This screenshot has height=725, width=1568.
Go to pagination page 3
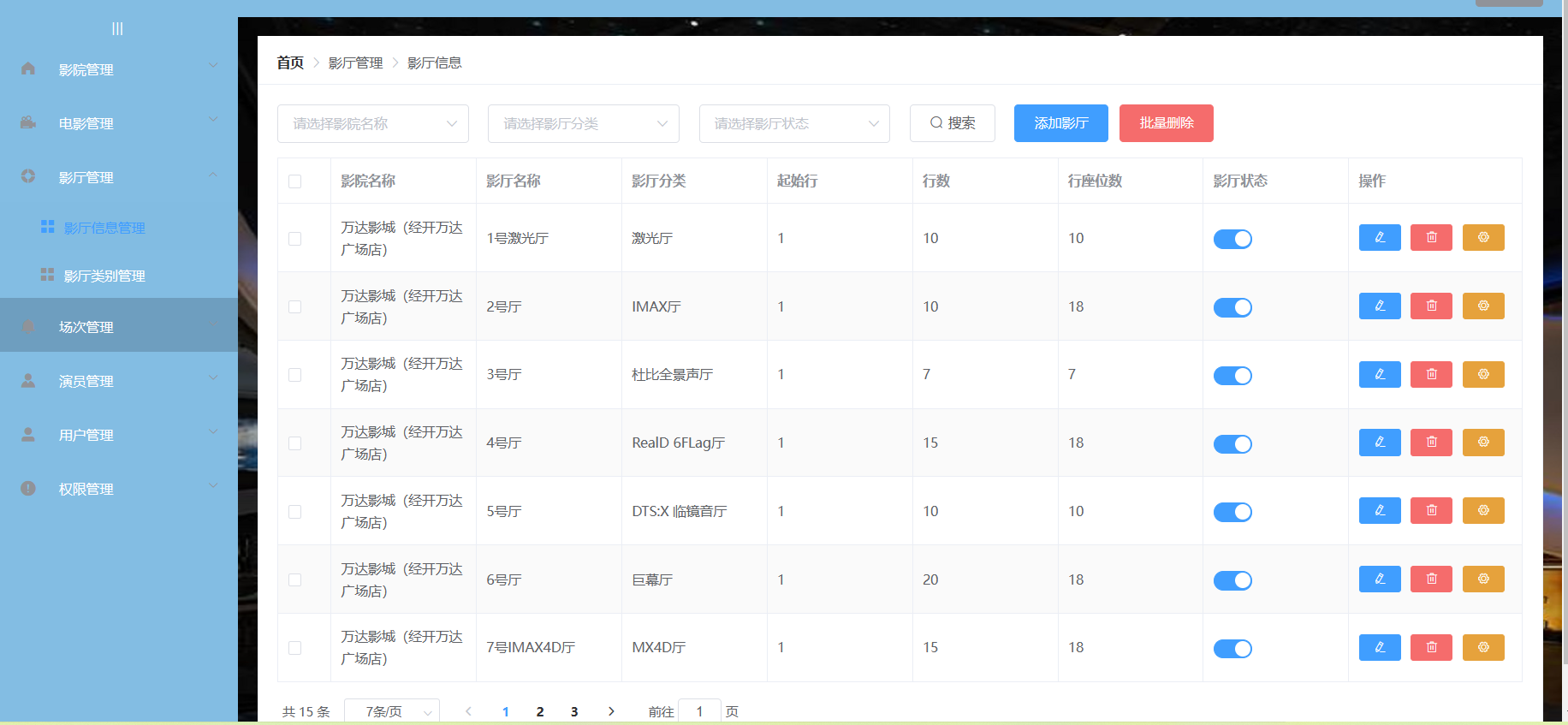click(x=574, y=711)
